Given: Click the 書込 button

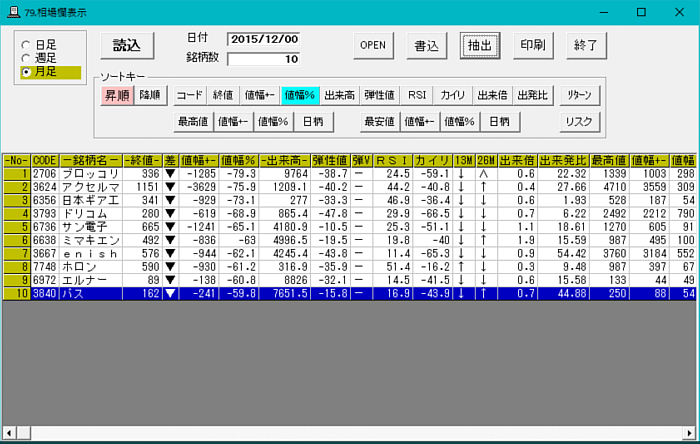Looking at the screenshot, I should 426,46.
